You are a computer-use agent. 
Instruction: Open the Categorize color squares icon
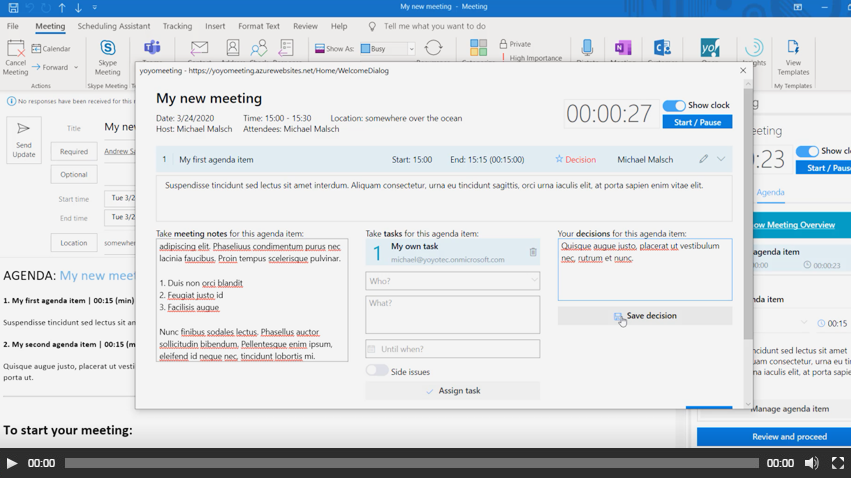[478, 48]
